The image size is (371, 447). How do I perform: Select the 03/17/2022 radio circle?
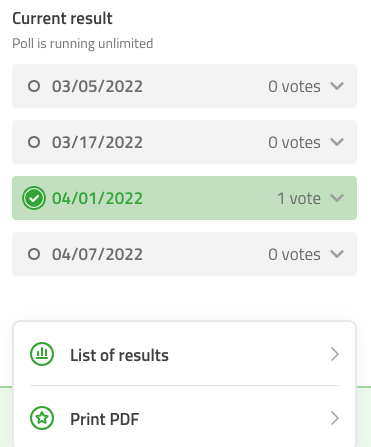click(x=34, y=142)
